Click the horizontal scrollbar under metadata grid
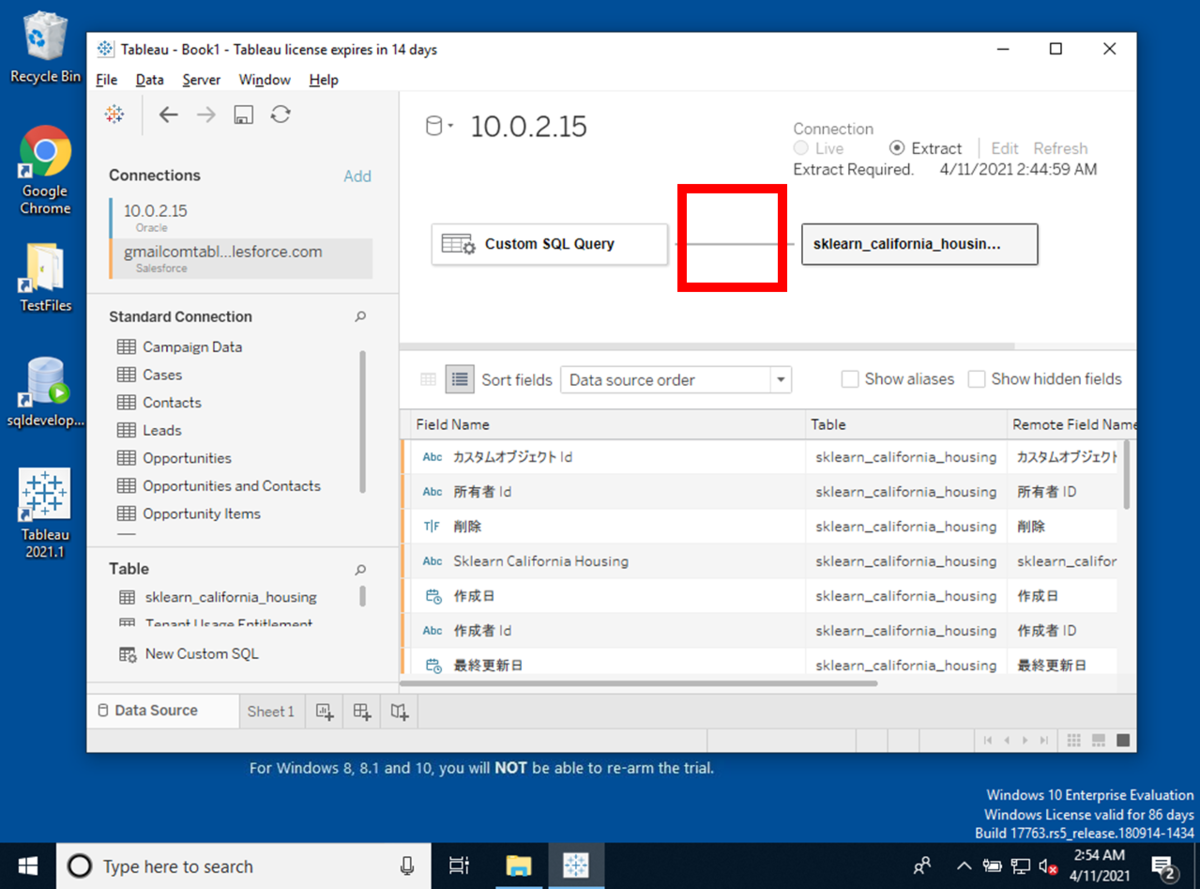The image size is (1200, 889). click(x=639, y=683)
